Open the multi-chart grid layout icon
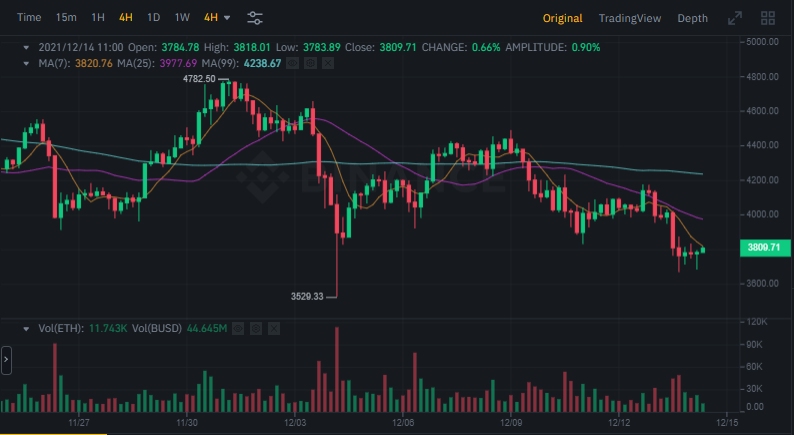The width and height of the screenshot is (794, 435). (x=768, y=18)
